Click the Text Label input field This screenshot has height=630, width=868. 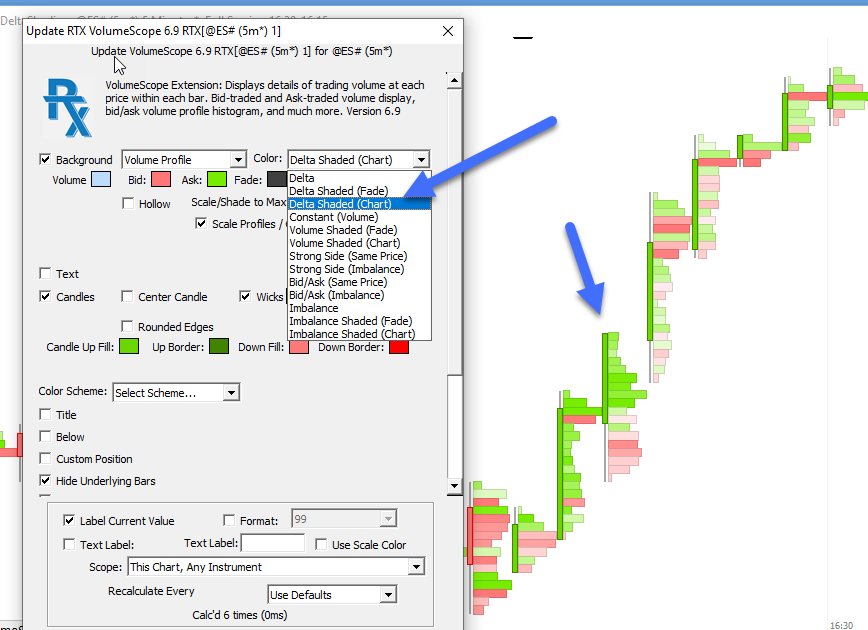click(272, 543)
